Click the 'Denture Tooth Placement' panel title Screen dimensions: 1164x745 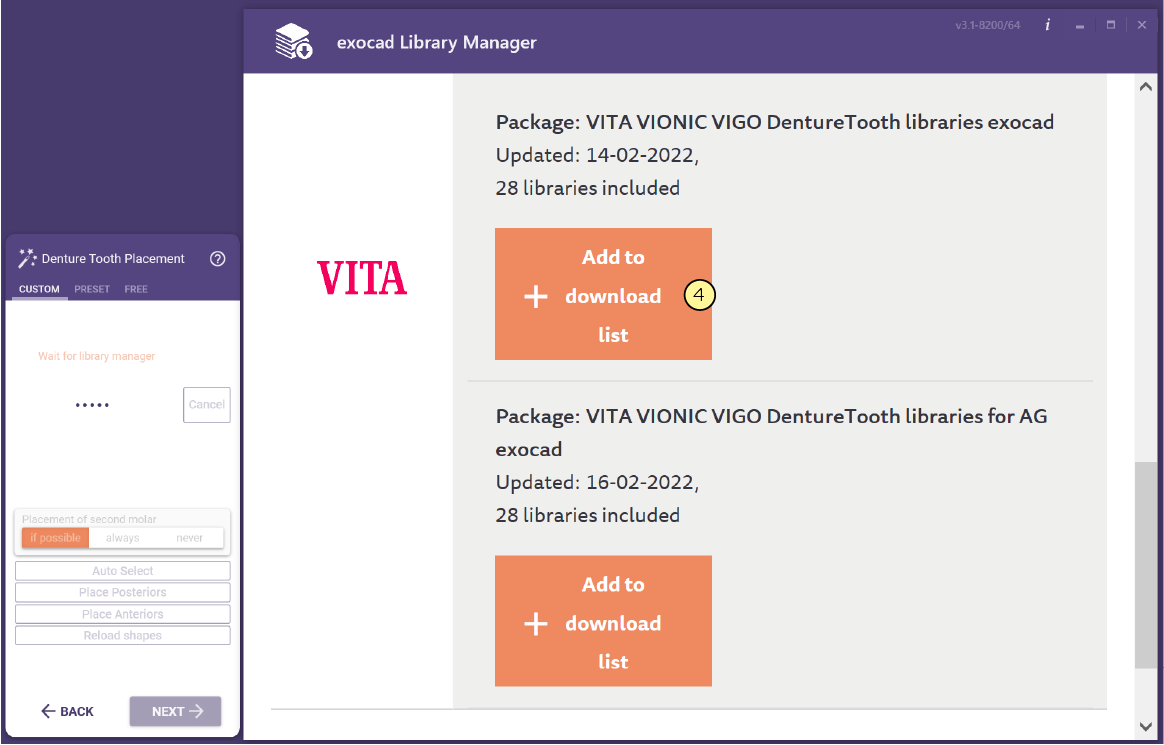click(x=113, y=259)
